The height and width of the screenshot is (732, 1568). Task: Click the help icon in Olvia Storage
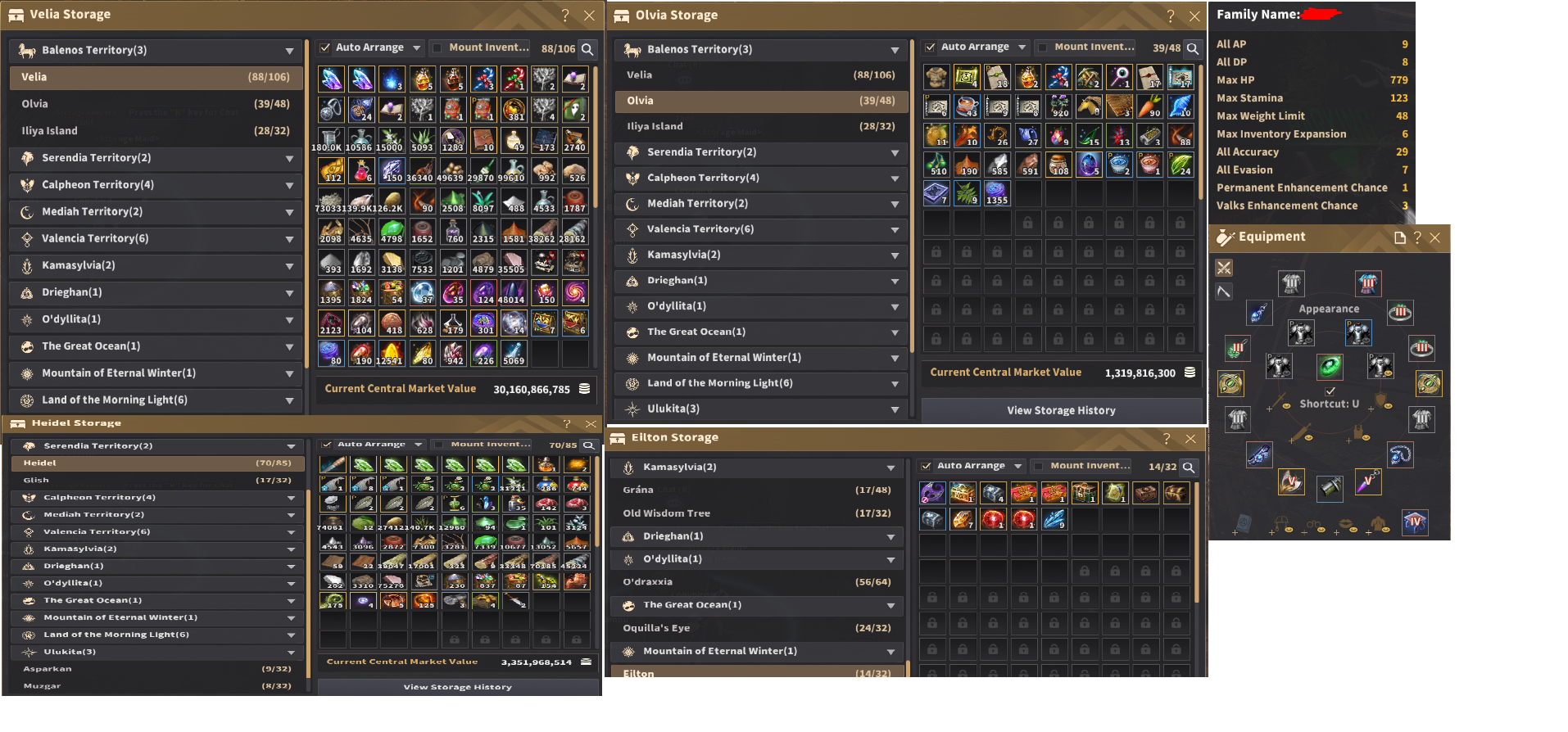pos(1171,16)
